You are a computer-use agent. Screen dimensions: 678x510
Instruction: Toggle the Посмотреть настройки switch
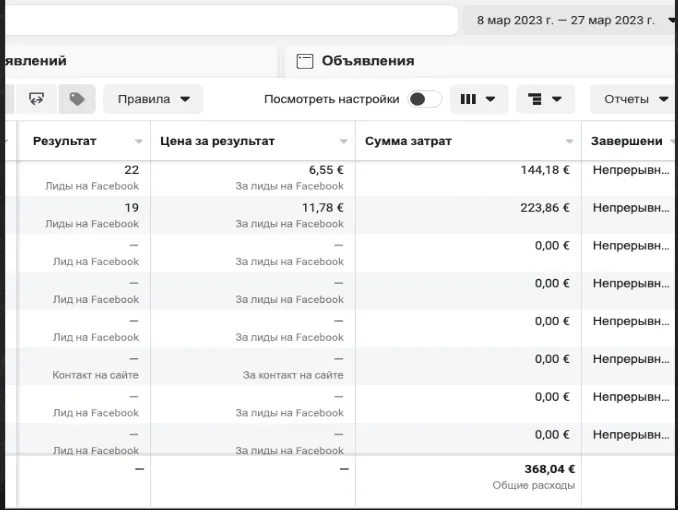point(424,99)
